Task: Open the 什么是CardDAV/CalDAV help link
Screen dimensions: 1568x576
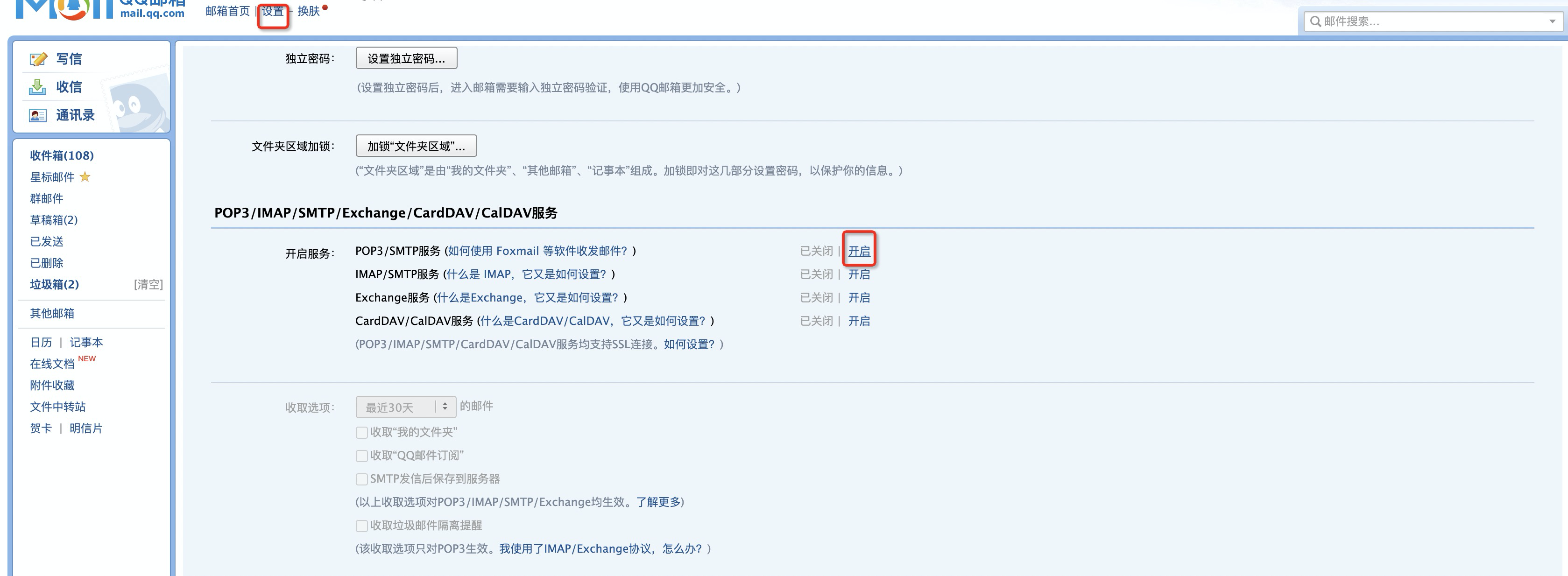Action: 593,321
